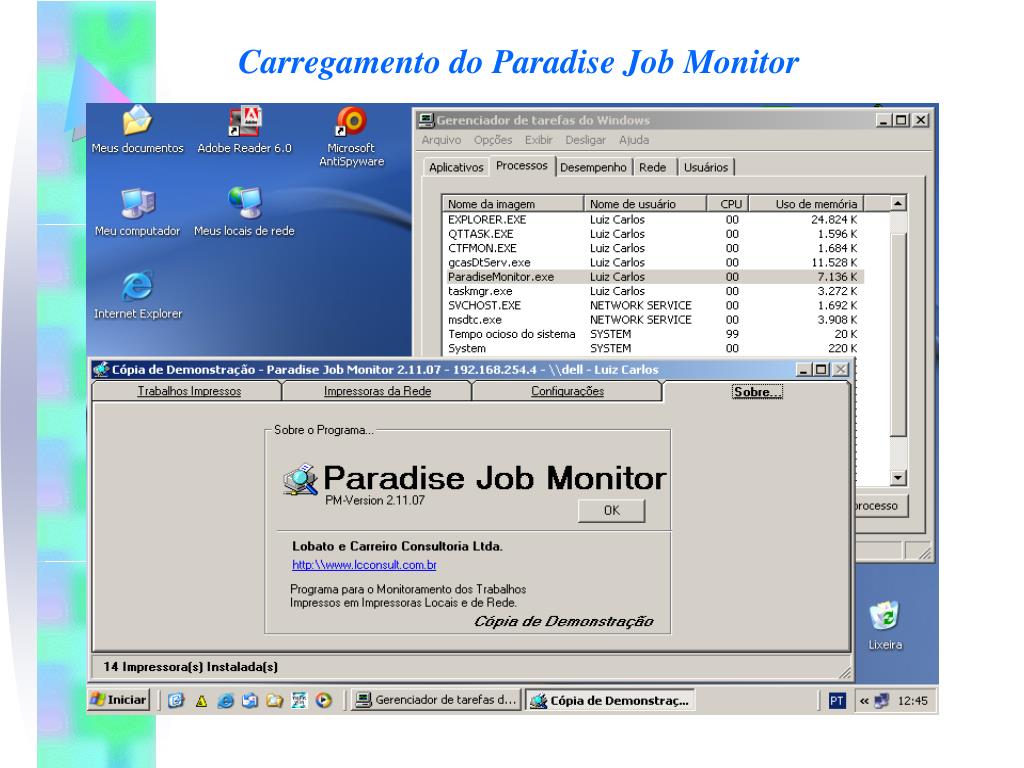This screenshot has width=1024, height=768.
Task: Select Tempo ocioso do sistema row
Action: click(653, 334)
